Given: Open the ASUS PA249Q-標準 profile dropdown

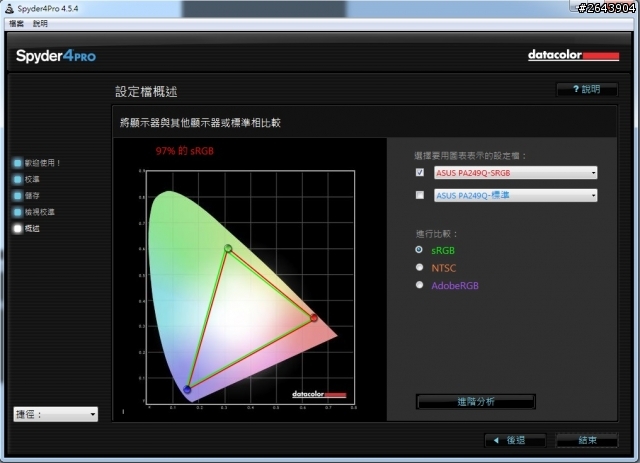Looking at the screenshot, I should [x=516, y=196].
